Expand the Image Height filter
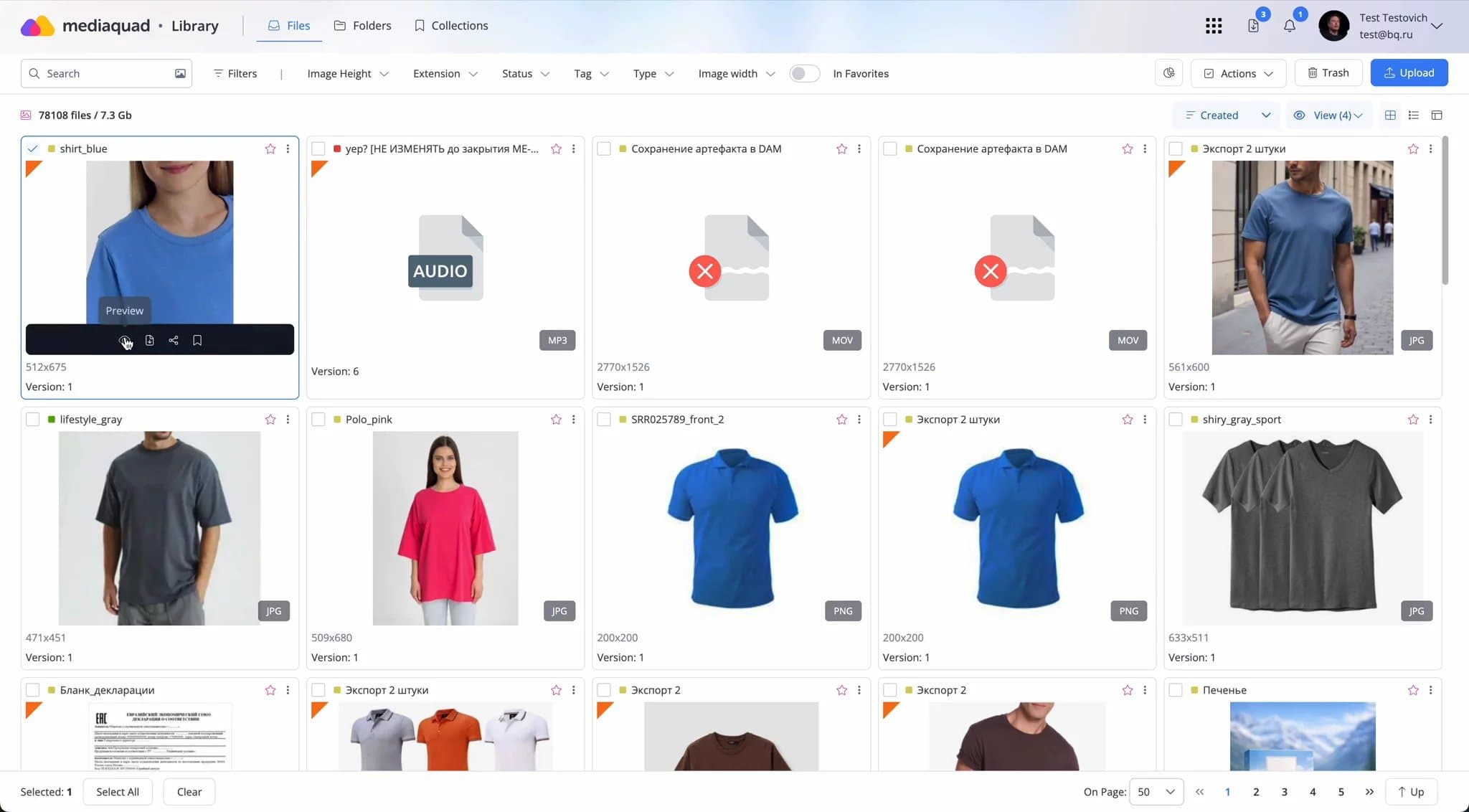 (348, 73)
